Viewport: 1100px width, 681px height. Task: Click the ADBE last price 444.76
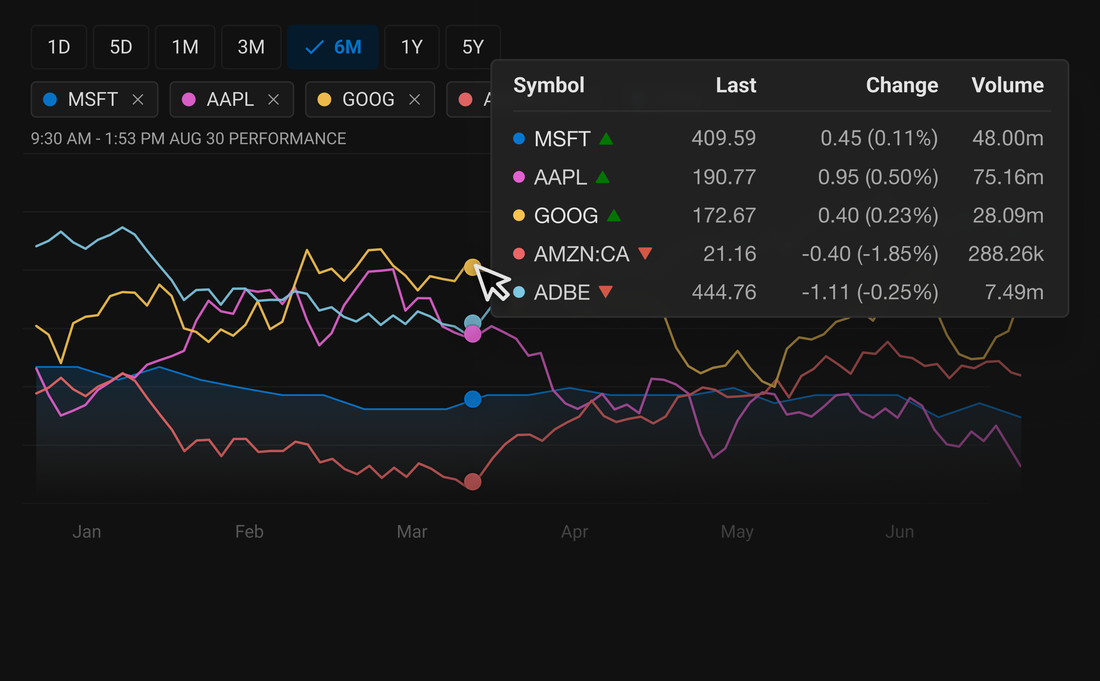point(724,292)
